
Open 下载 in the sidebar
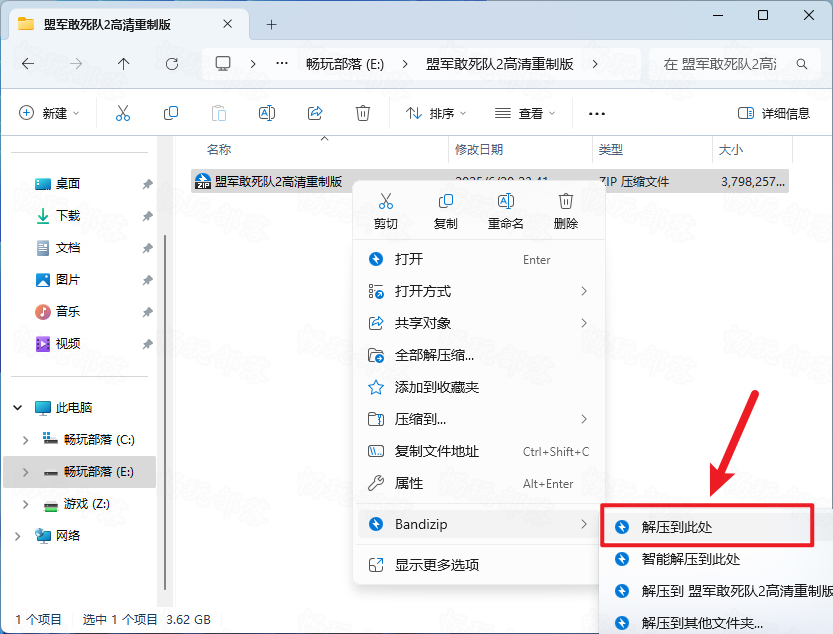(67, 216)
